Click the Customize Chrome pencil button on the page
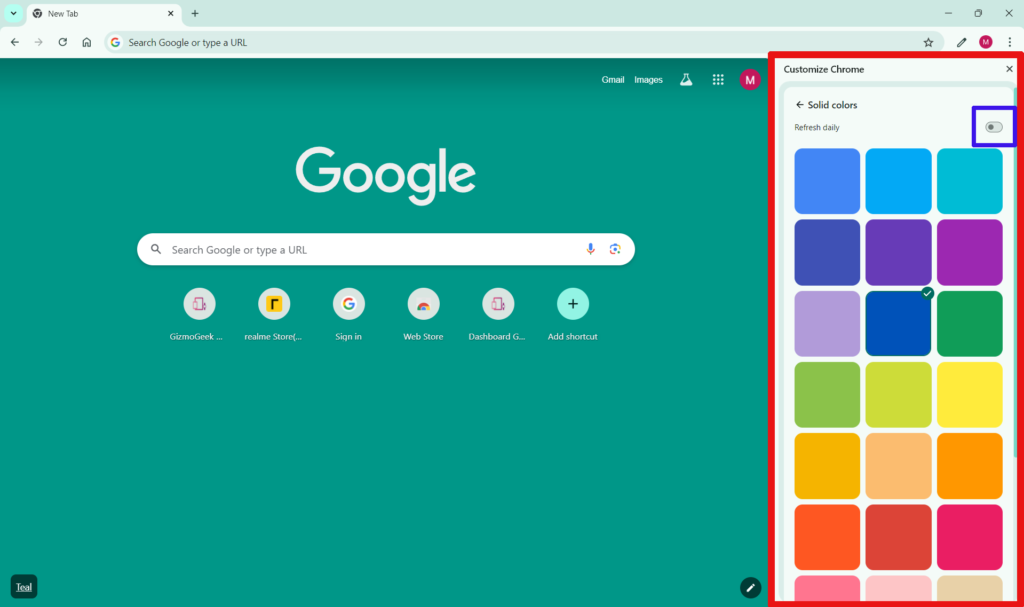Image resolution: width=1024 pixels, height=607 pixels. pyautogui.click(x=750, y=587)
